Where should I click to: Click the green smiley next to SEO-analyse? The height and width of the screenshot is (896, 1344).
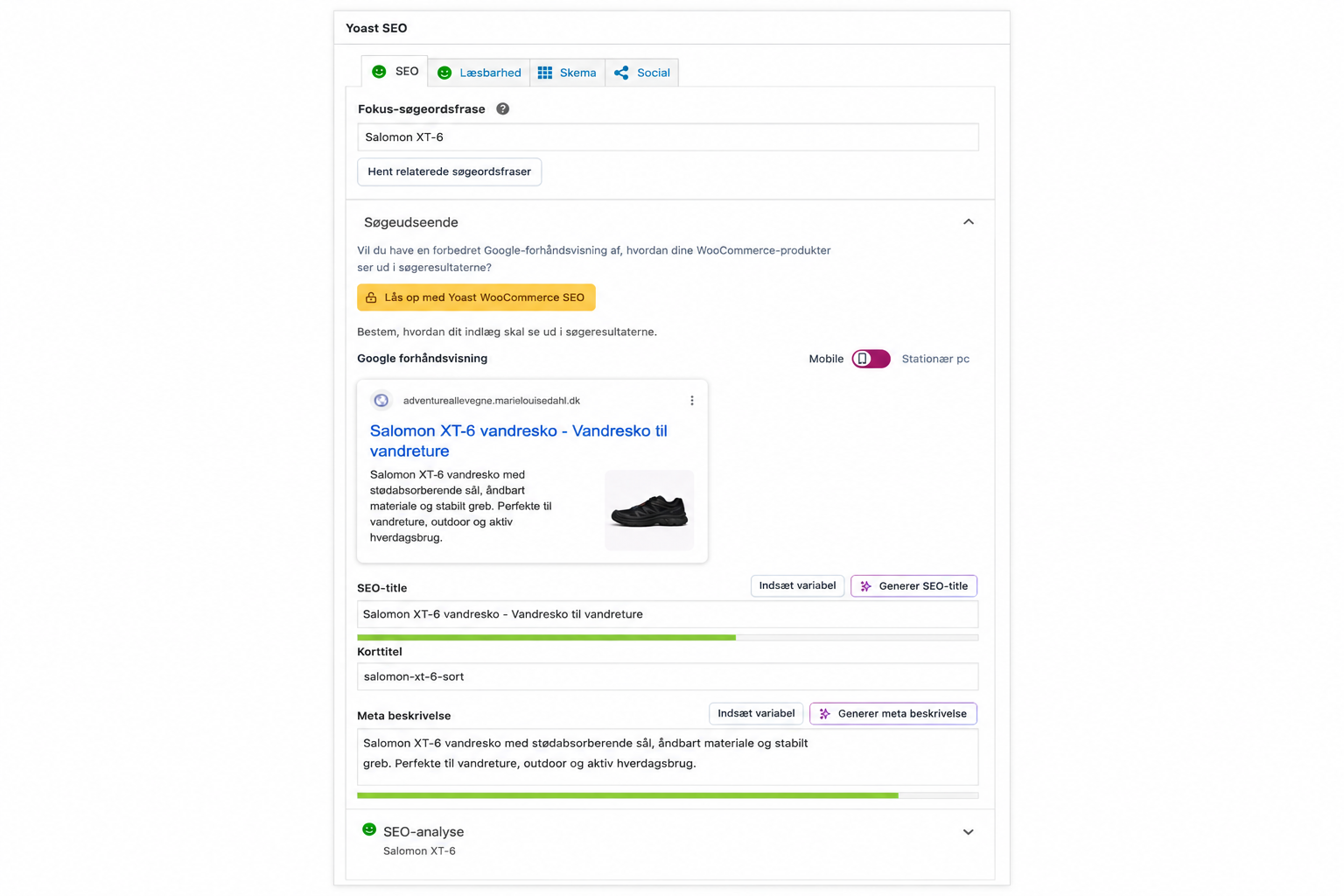(x=369, y=829)
